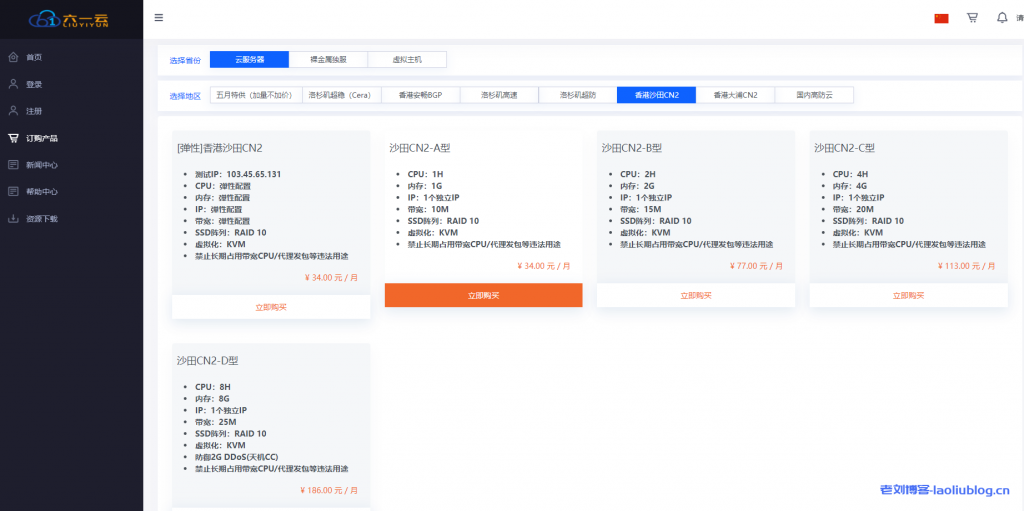1024x511 pixels.
Task: Click the home icon beside 首页
Action: click(x=13, y=58)
